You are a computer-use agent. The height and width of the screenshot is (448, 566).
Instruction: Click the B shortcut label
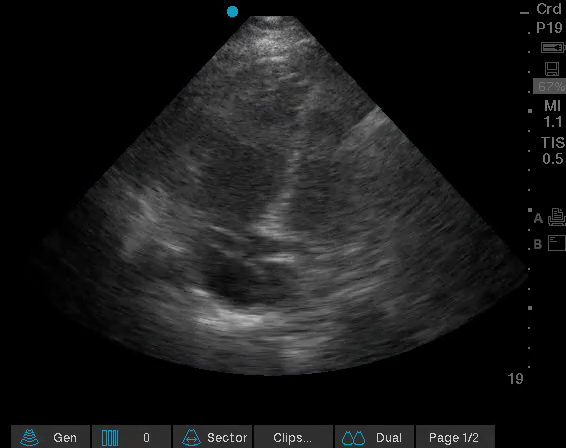pos(538,244)
